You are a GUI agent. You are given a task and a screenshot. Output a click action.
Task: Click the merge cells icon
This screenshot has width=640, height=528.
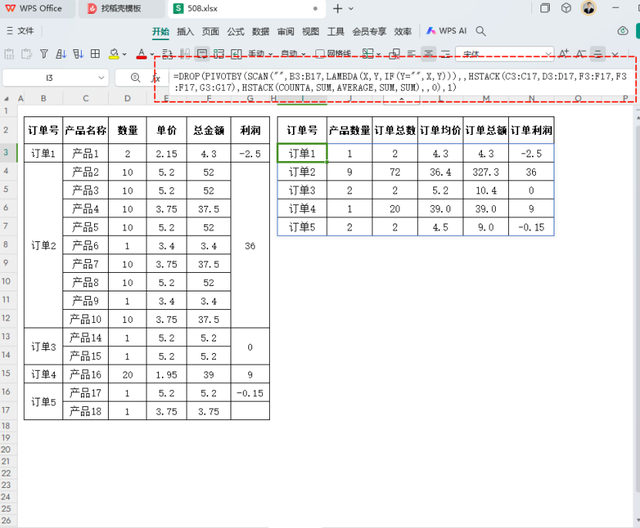[219, 54]
